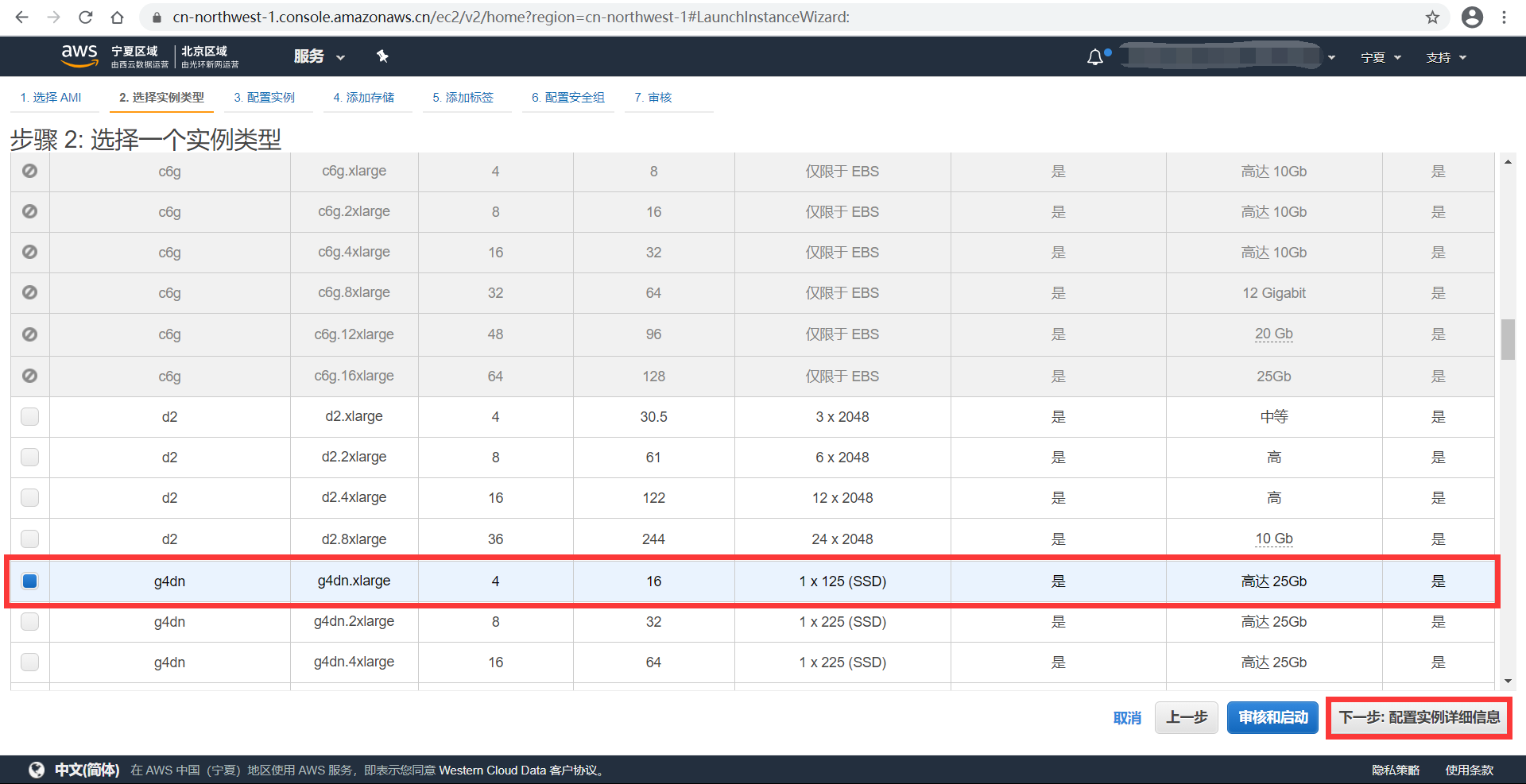Refresh the page with the reload icon
This screenshot has width=1526, height=784.
coord(85,17)
